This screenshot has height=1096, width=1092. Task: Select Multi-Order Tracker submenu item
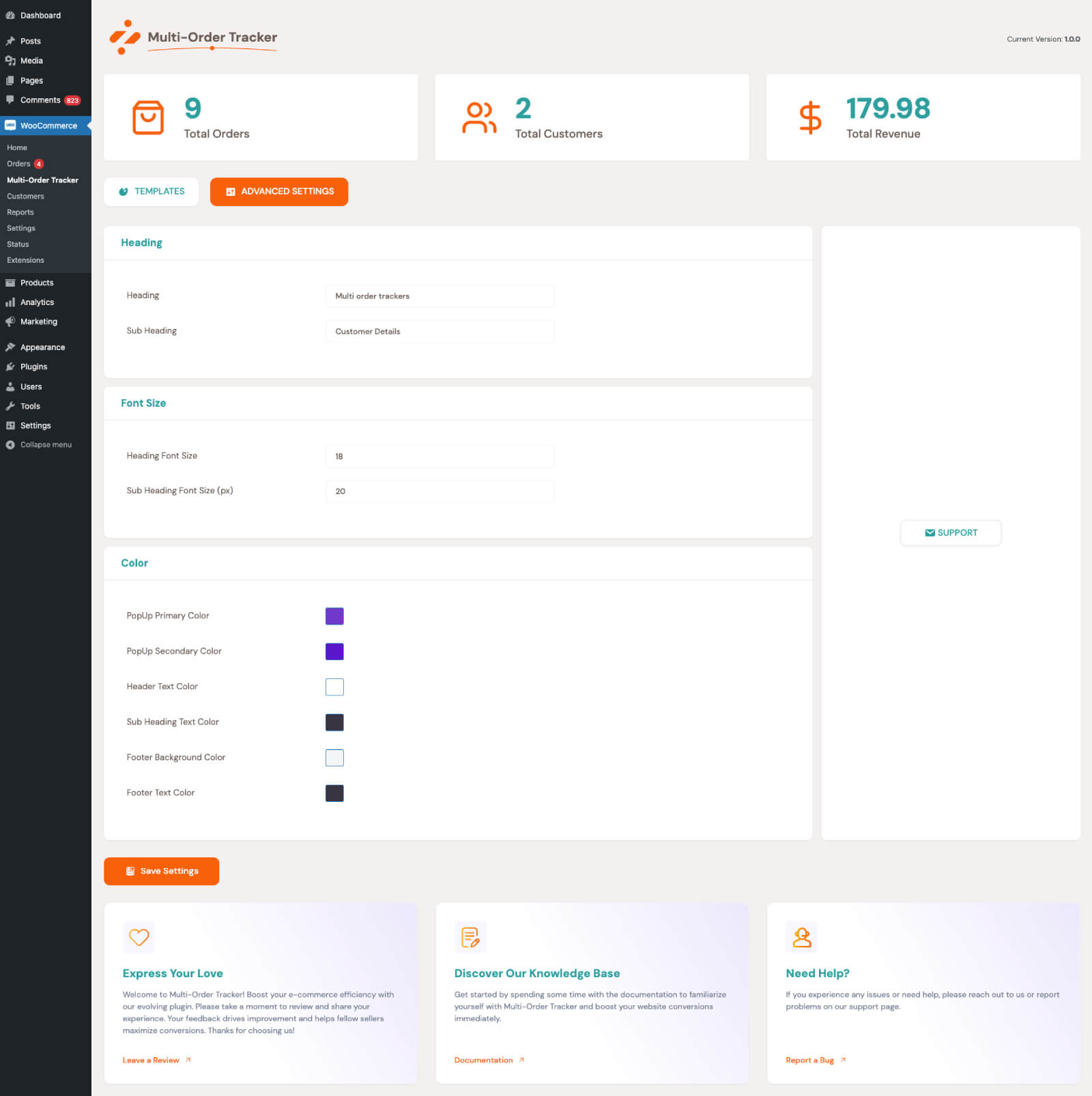[42, 180]
